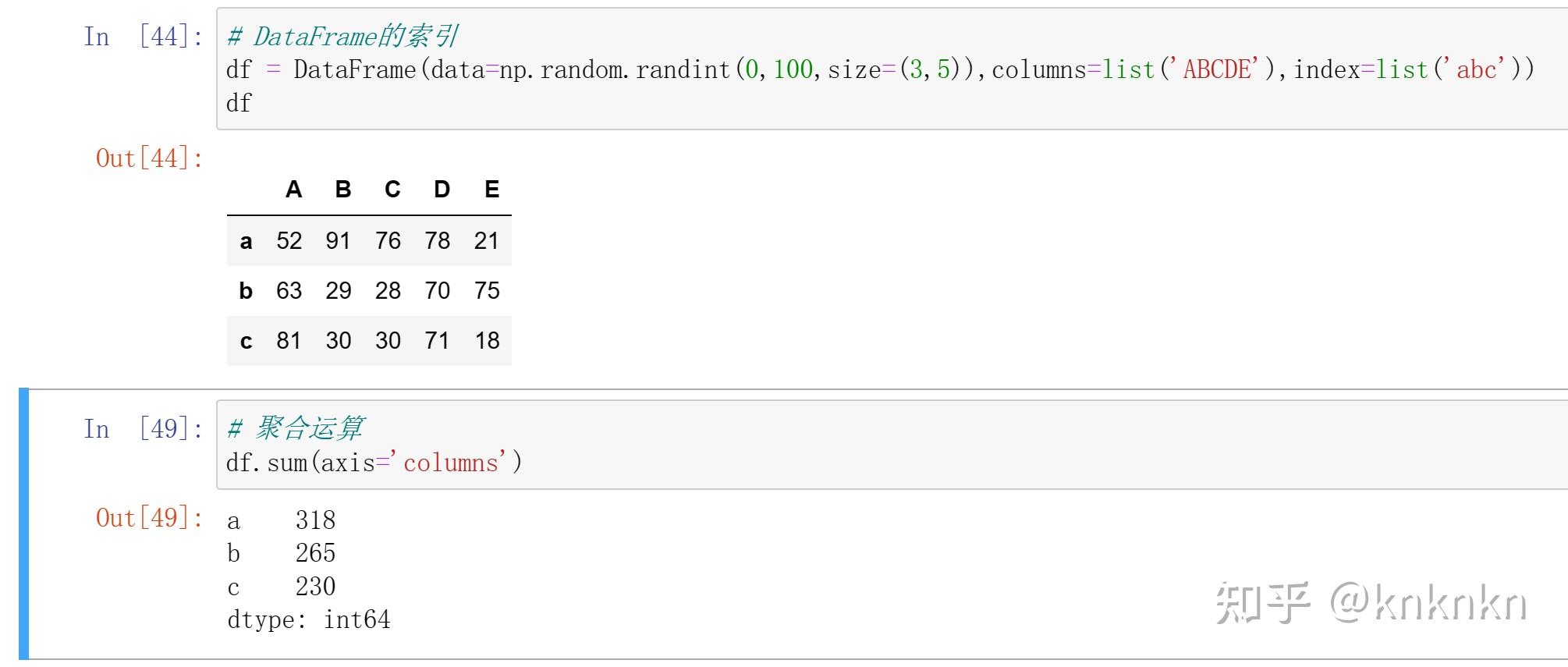
Task: Click the table cell showing 75
Action: pyautogui.click(x=487, y=291)
